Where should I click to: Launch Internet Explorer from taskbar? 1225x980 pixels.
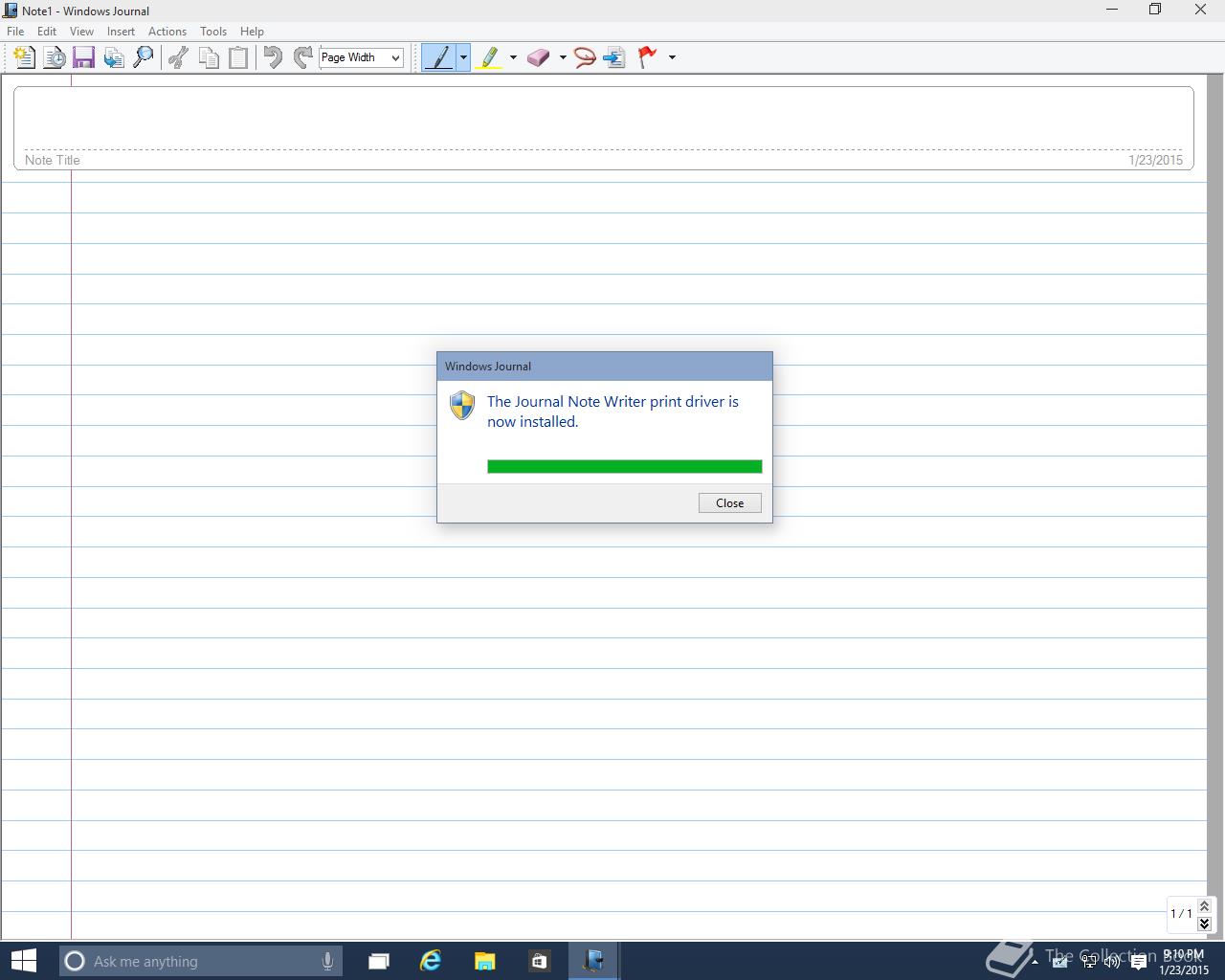pos(431,961)
